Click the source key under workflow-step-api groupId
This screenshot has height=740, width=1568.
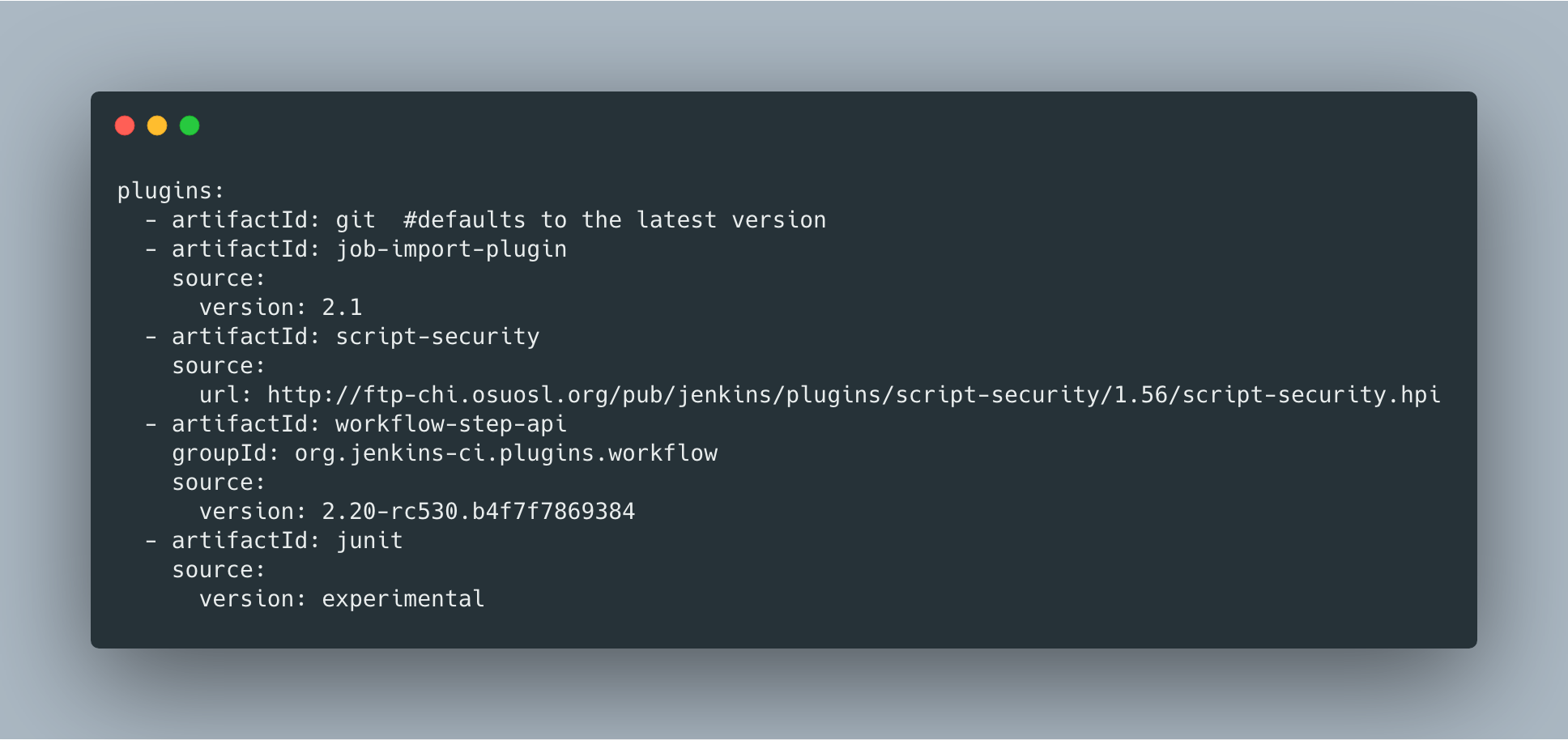[218, 483]
